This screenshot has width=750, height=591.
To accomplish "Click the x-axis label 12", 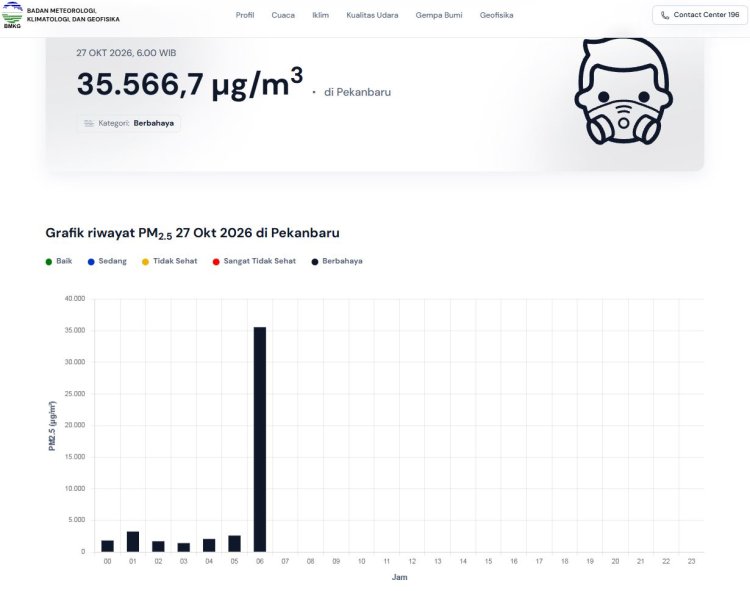I will point(412,561).
